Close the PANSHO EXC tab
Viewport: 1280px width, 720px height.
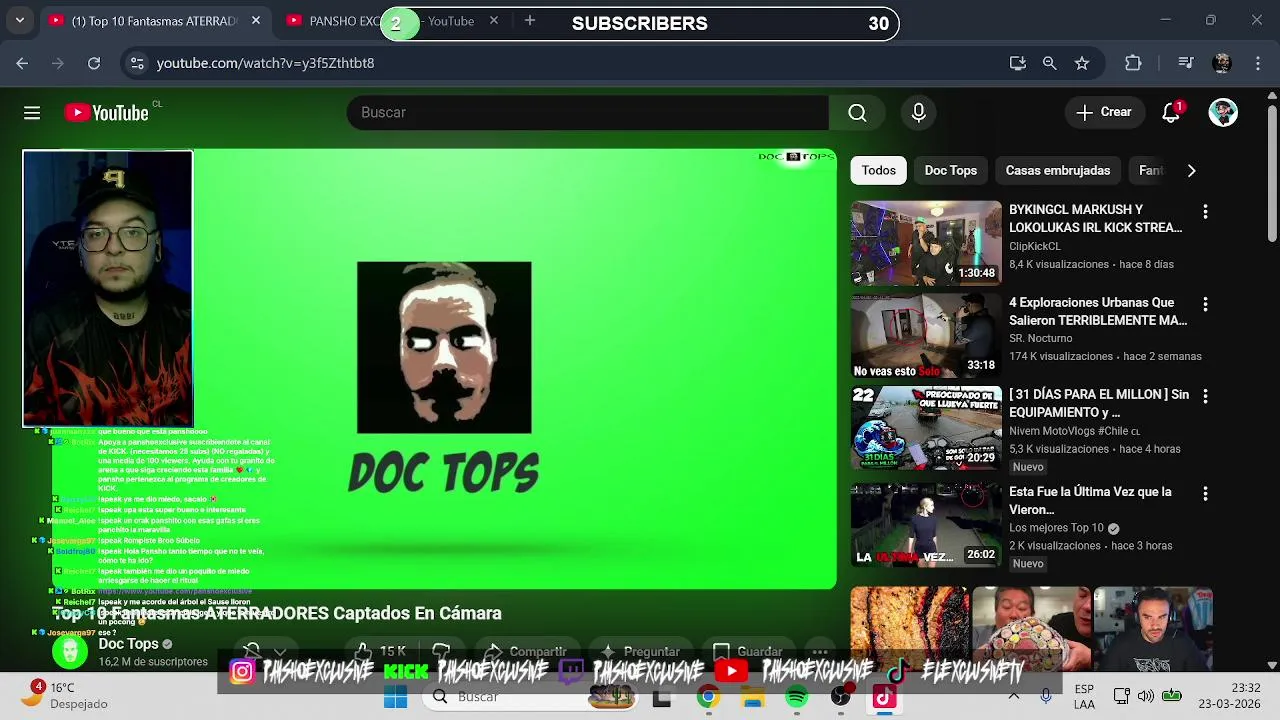coord(493,21)
